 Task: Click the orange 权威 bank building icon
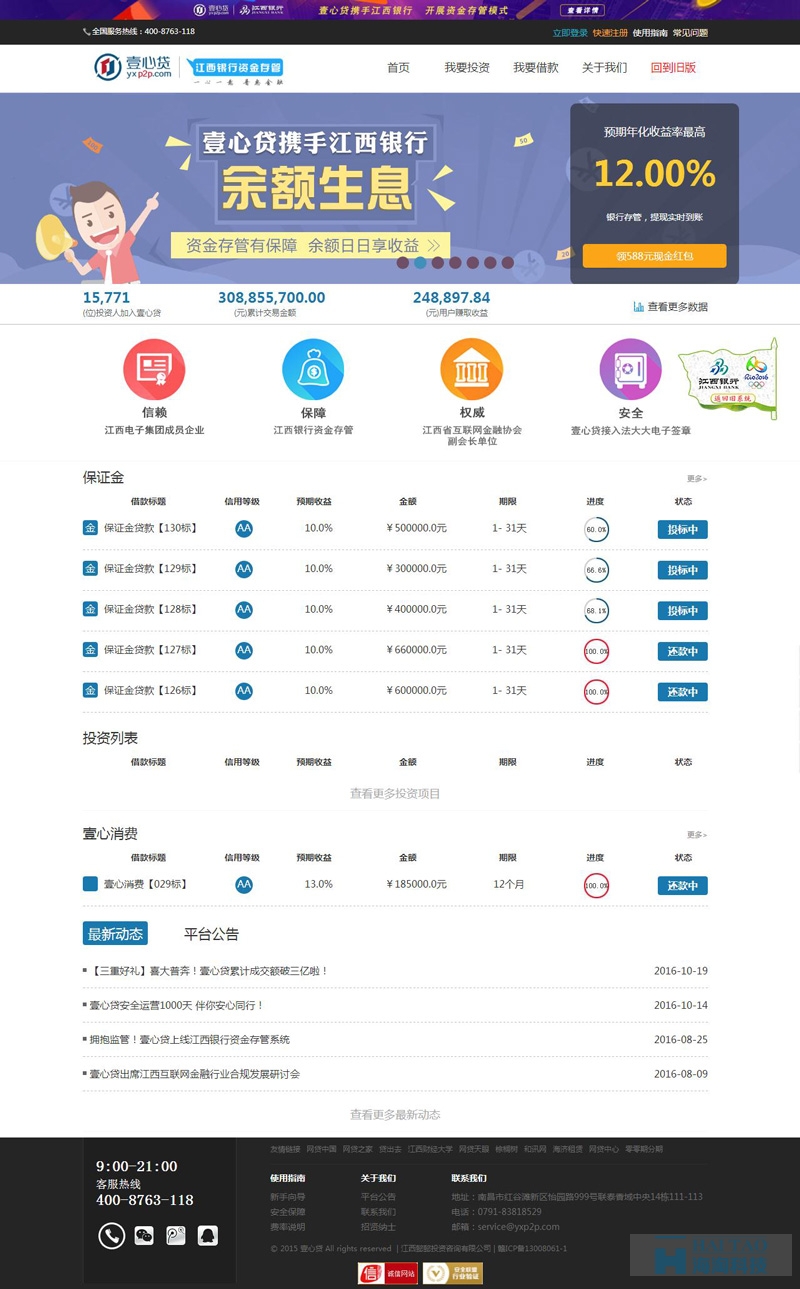(x=472, y=370)
